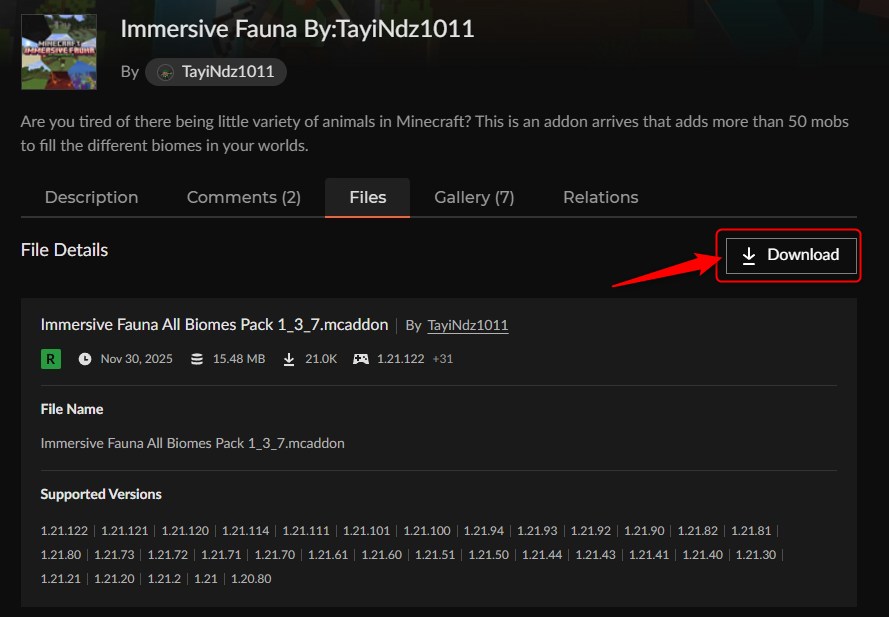This screenshot has height=617, width=889.
Task: Click supported version 1.21.50
Action: point(488,555)
